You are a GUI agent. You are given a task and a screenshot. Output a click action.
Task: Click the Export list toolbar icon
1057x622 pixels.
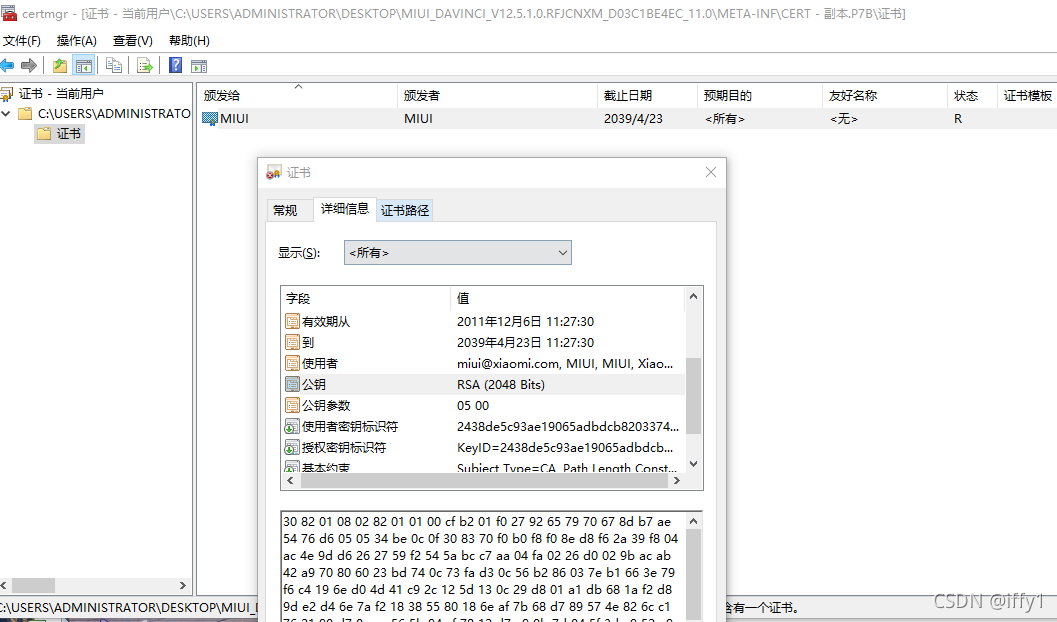coord(144,65)
